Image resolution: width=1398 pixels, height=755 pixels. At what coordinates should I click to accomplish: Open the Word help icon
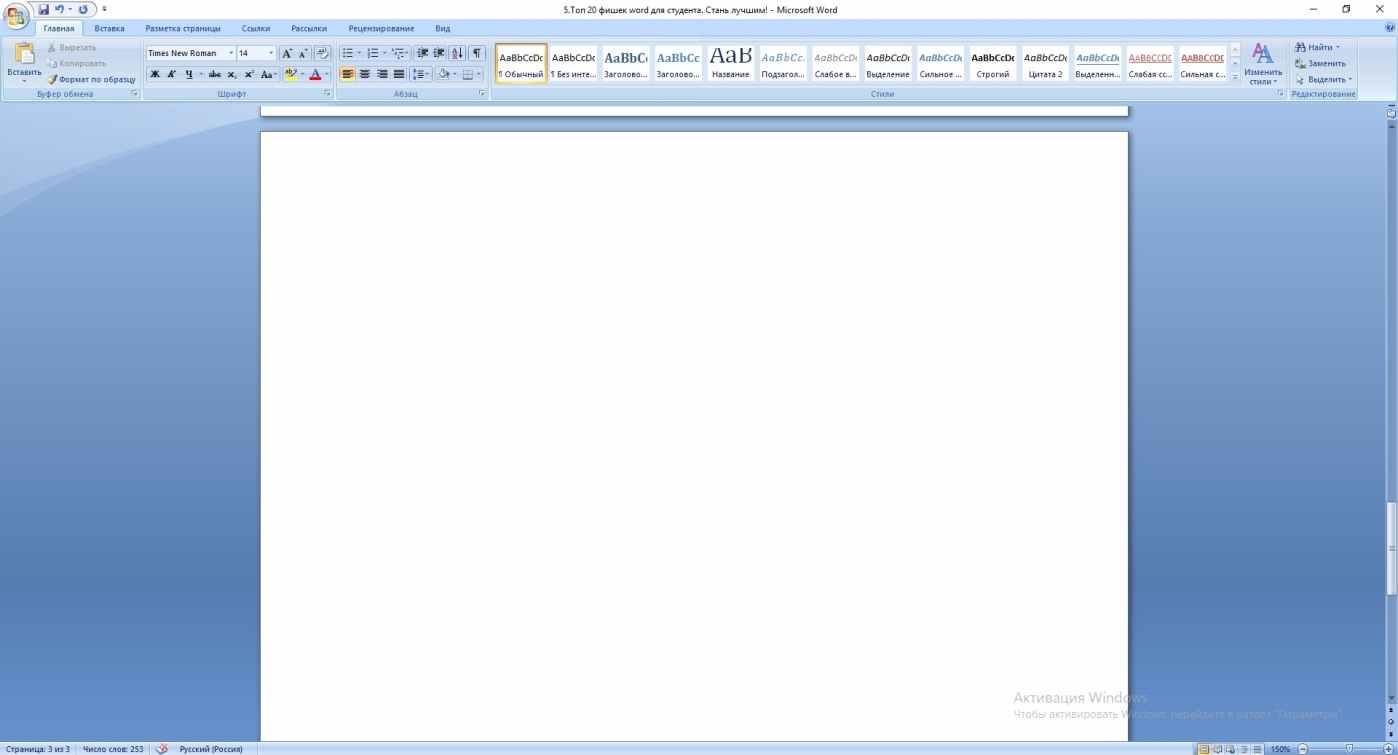point(1389,28)
